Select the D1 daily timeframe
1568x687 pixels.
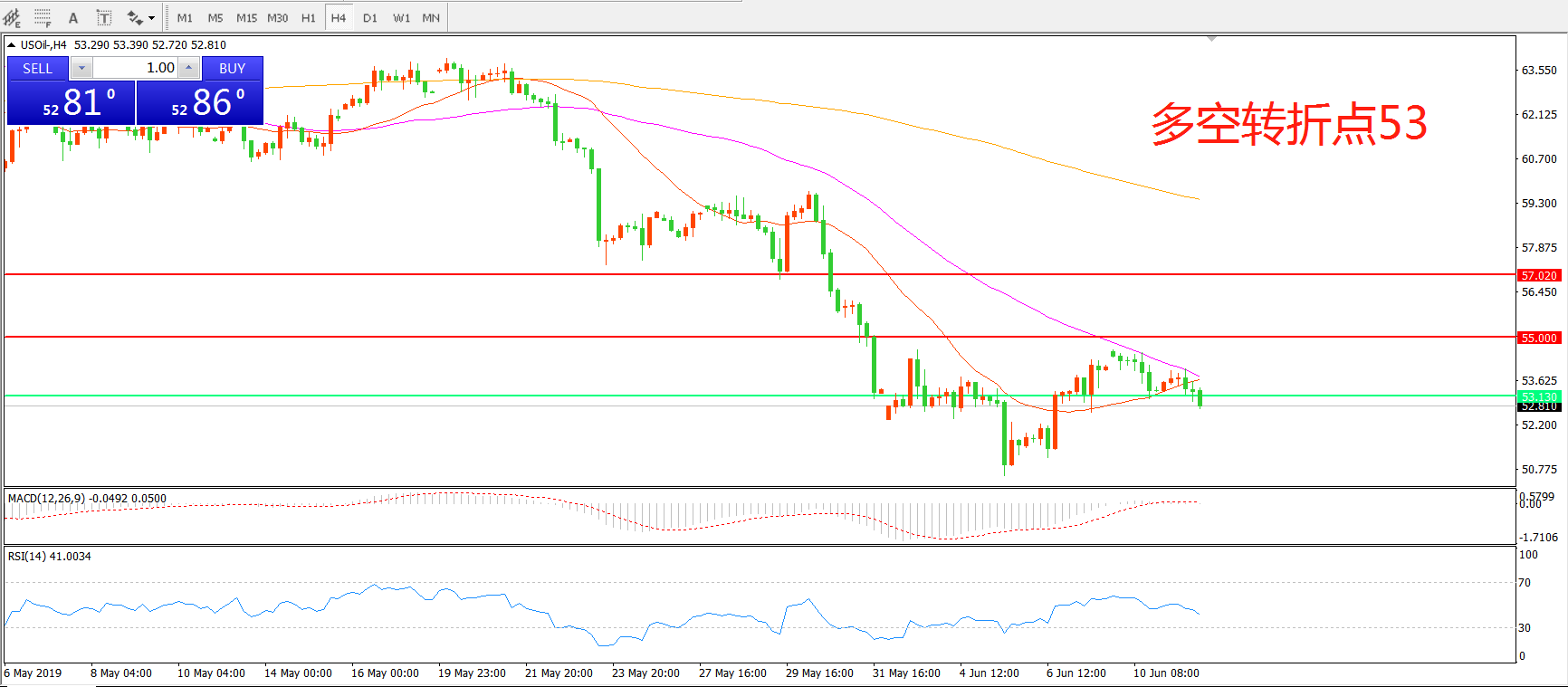pyautogui.click(x=369, y=17)
